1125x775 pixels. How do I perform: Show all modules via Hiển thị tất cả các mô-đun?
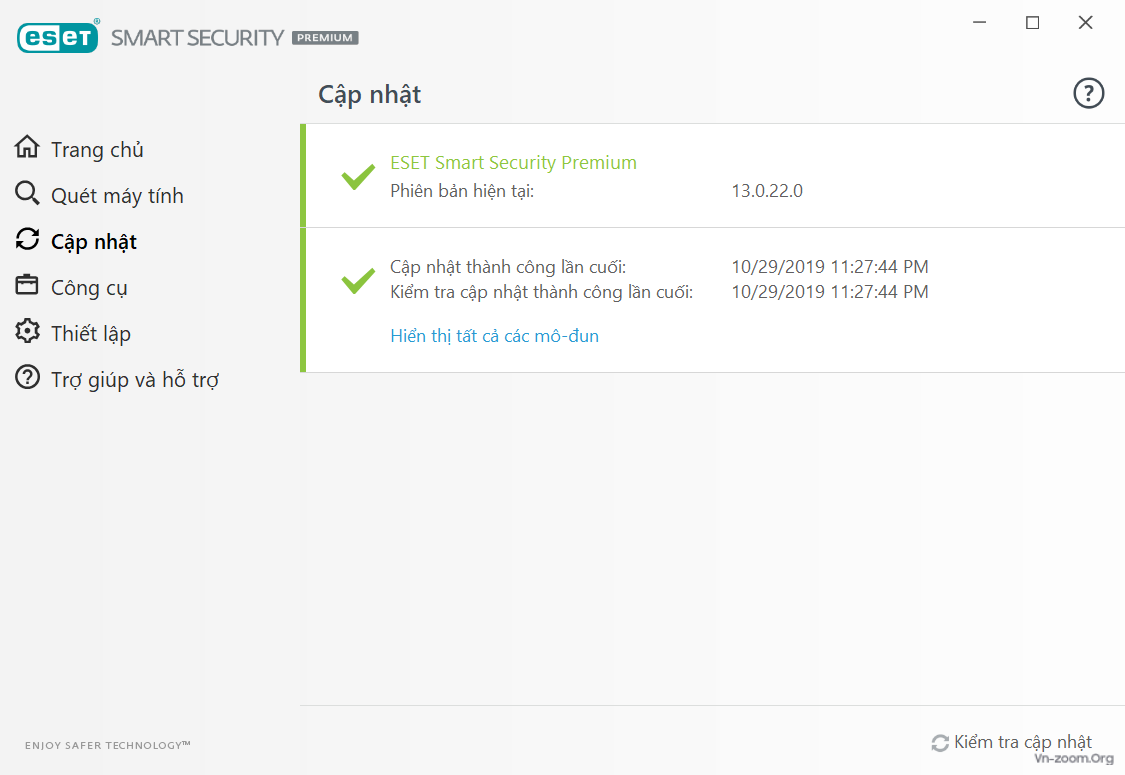pyautogui.click(x=494, y=336)
